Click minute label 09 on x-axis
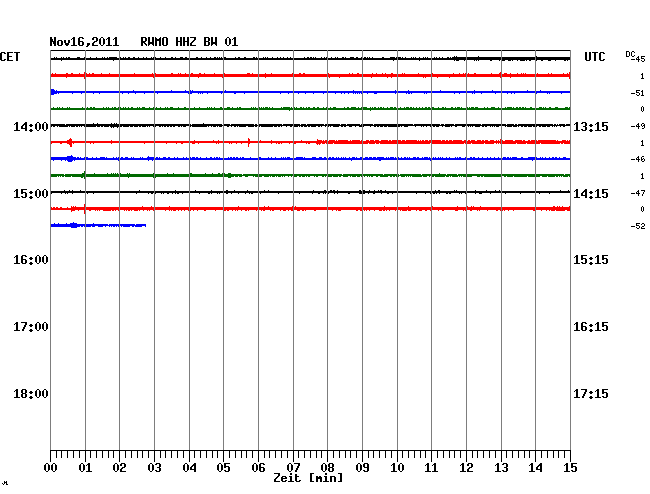 tap(362, 468)
